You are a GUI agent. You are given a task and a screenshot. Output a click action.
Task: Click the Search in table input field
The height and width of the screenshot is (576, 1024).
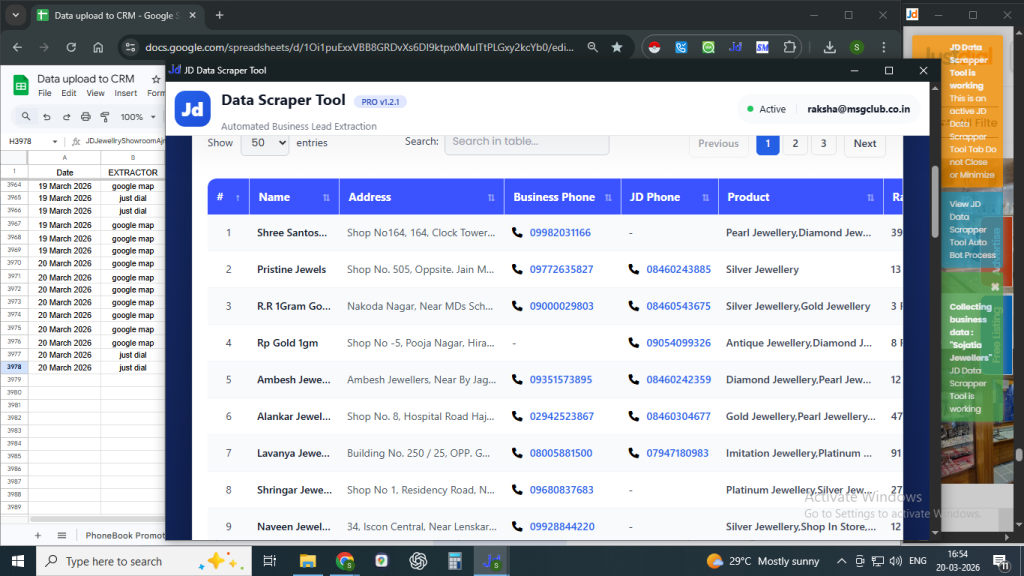526,142
